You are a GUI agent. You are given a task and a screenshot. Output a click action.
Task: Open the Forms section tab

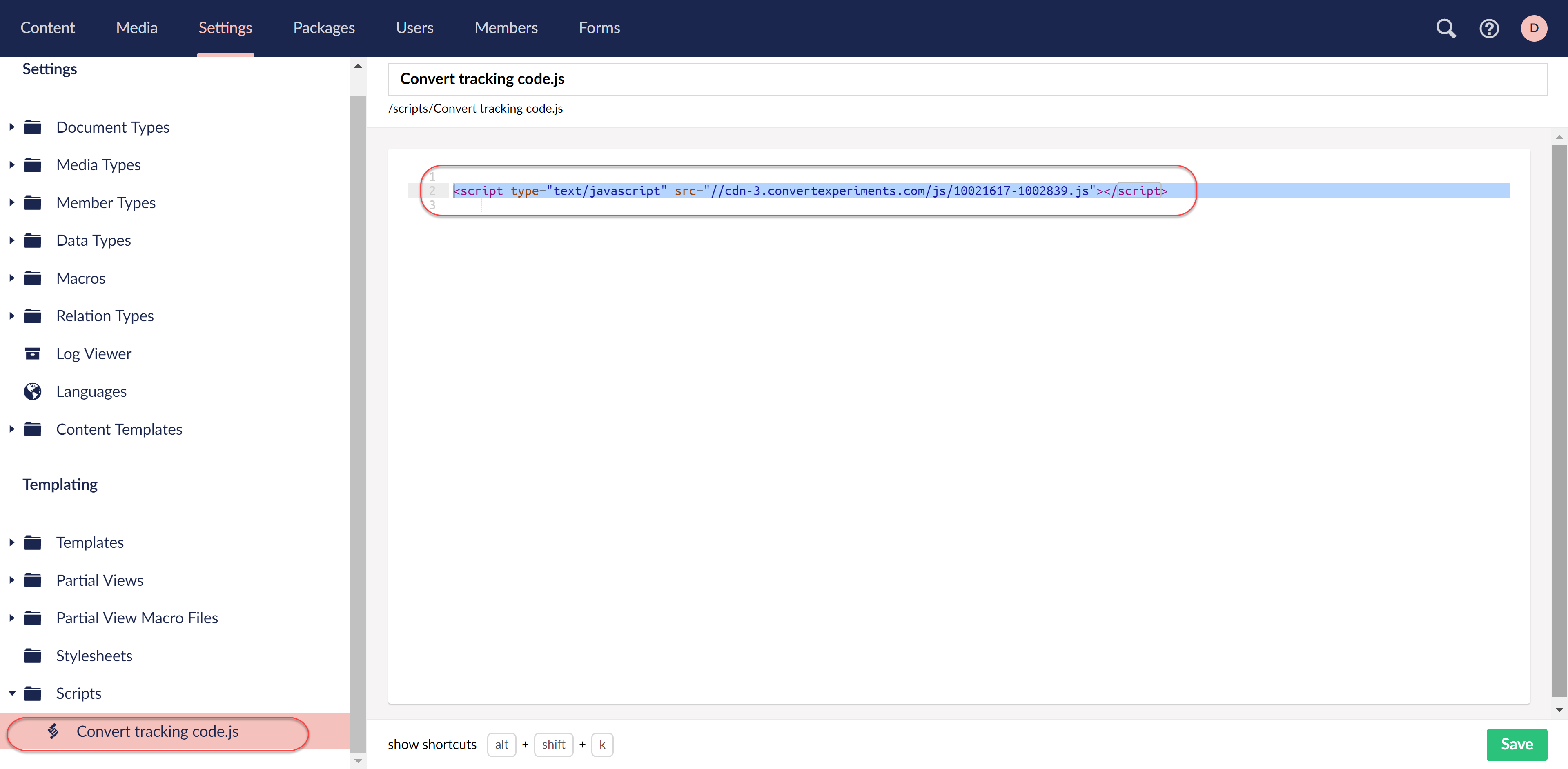[x=599, y=28]
